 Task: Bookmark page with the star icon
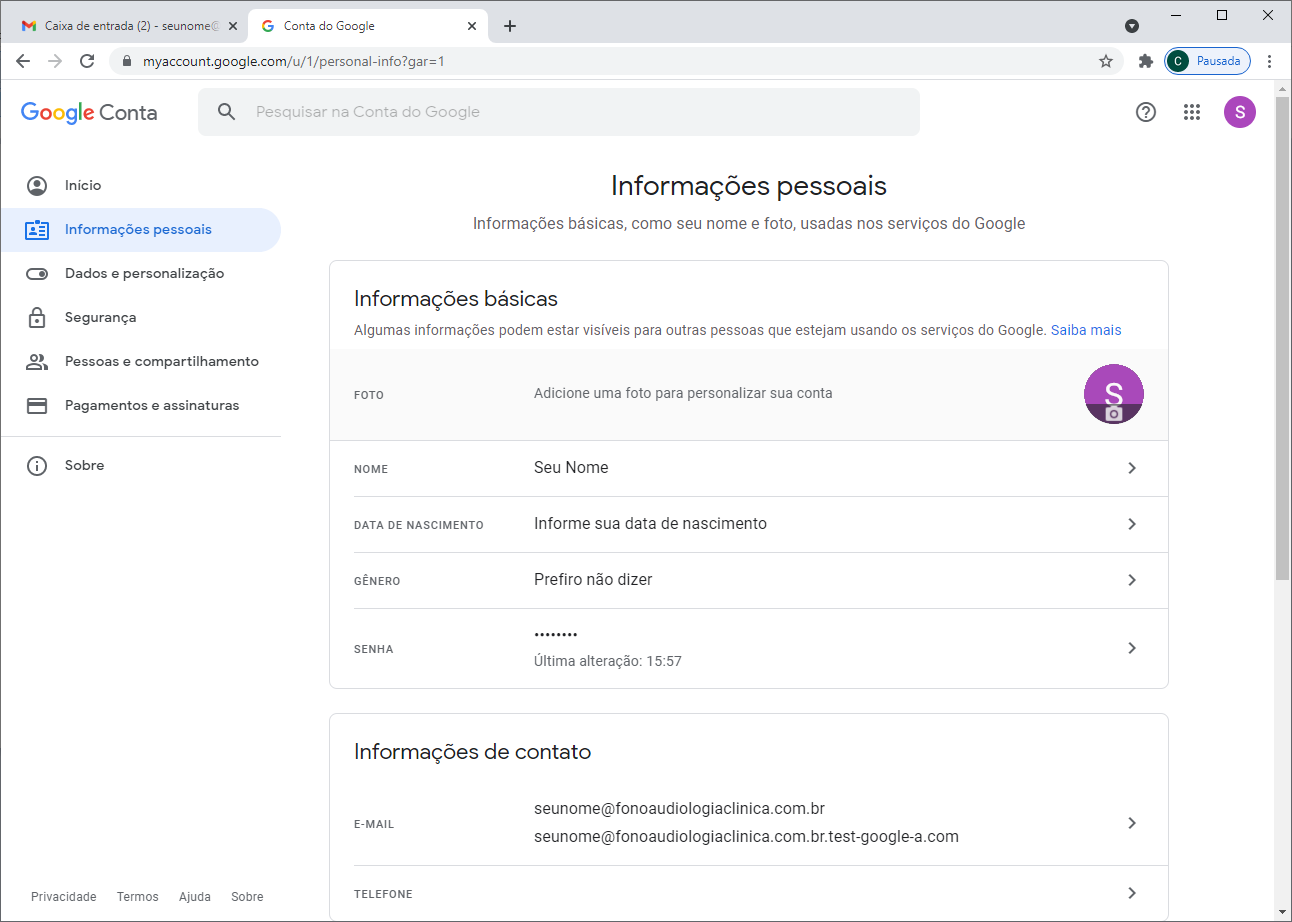(x=1106, y=61)
